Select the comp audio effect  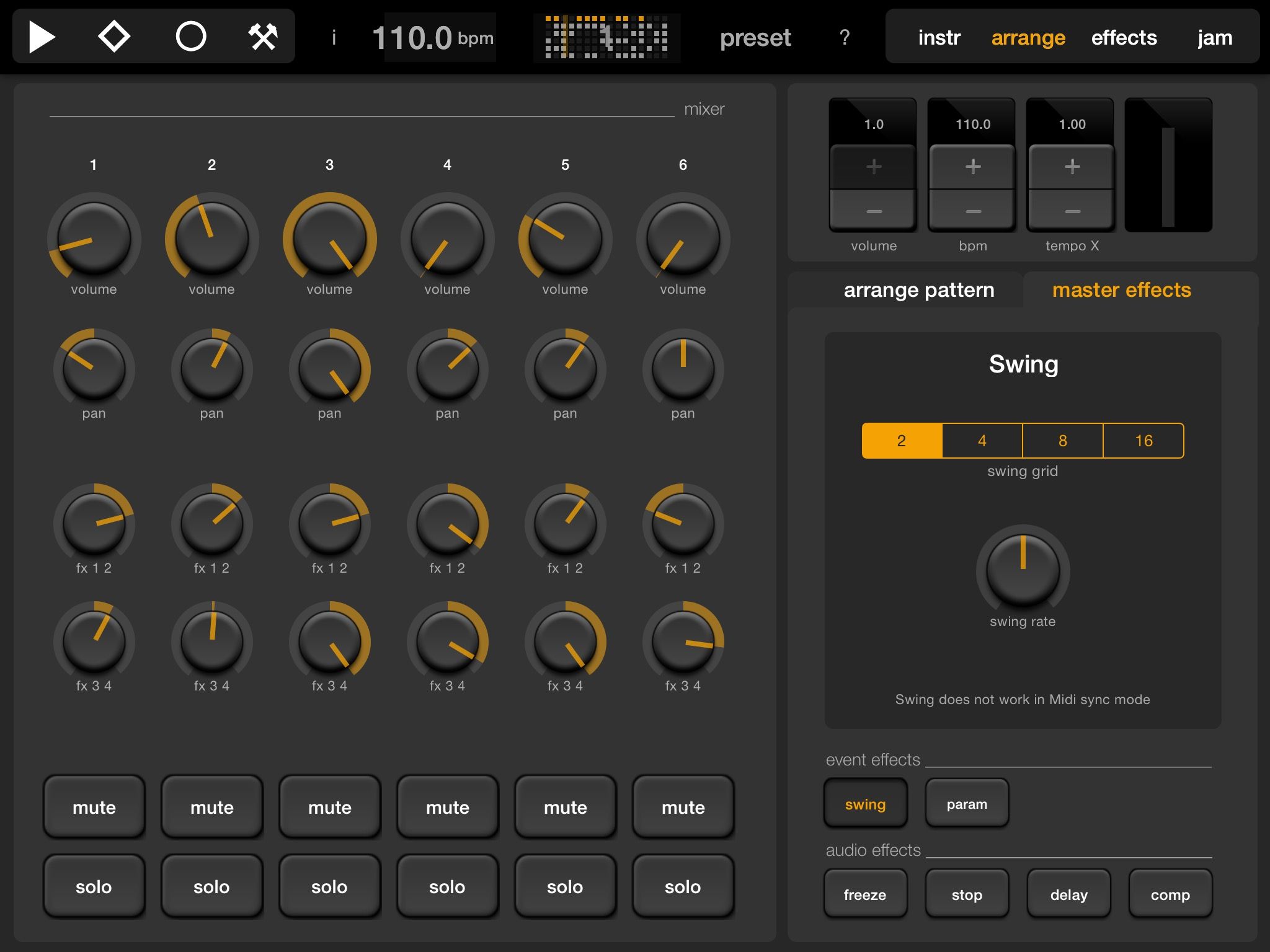coord(1170,894)
